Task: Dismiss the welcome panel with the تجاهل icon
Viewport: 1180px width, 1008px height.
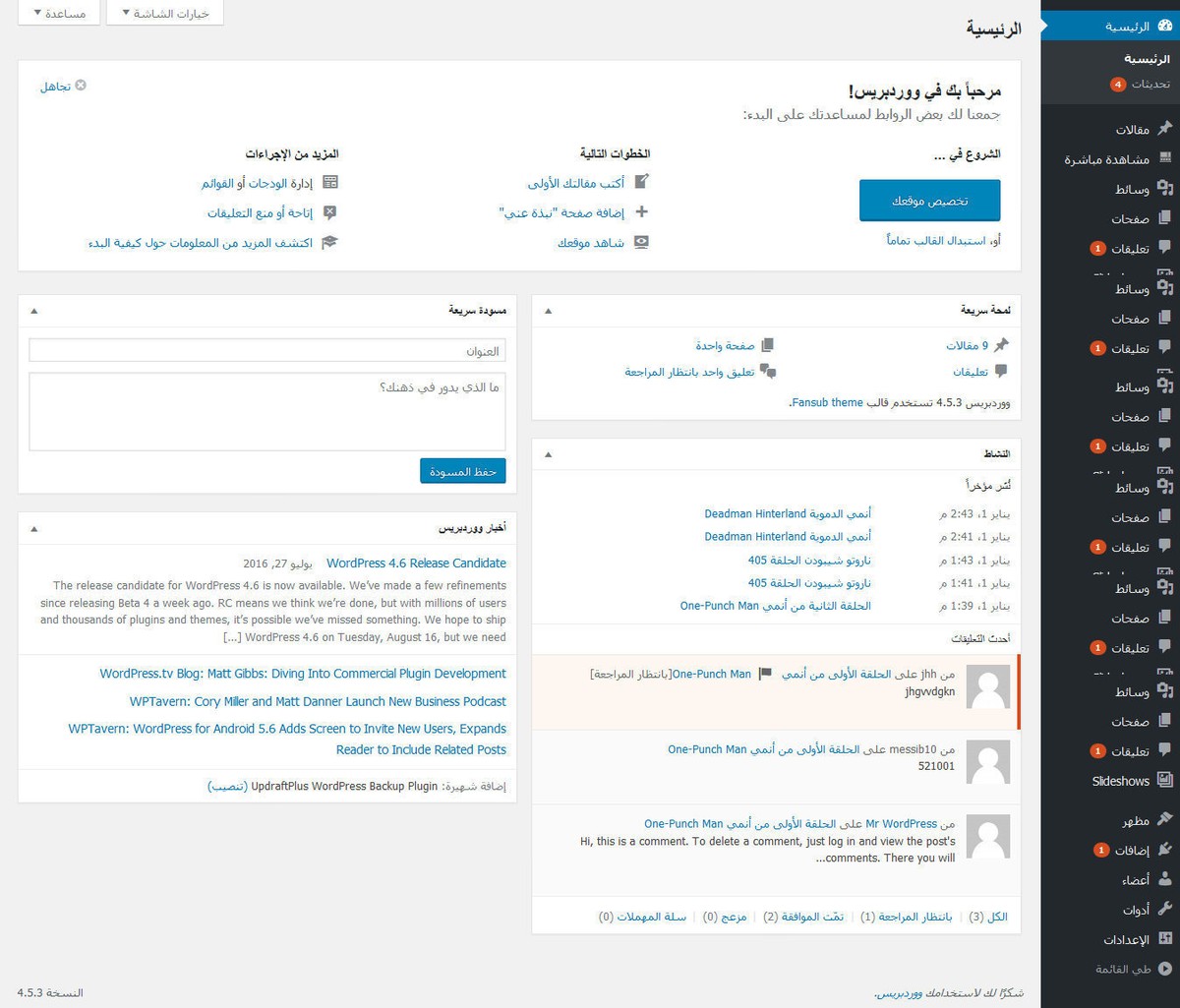Action: coord(81,86)
